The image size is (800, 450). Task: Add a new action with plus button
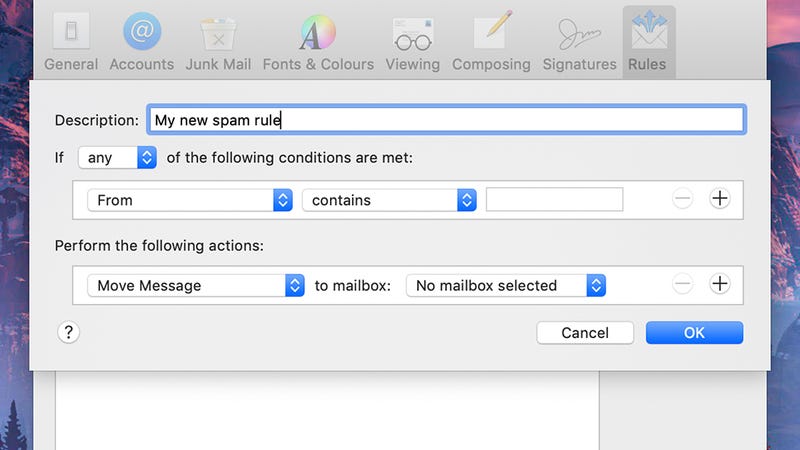(x=720, y=284)
